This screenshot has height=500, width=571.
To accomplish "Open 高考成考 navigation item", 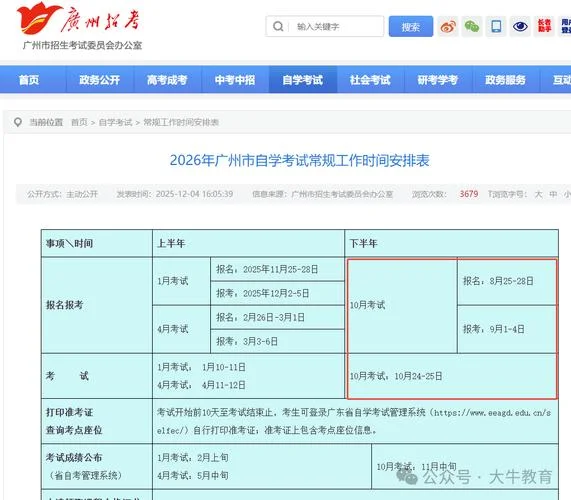I will point(167,80).
